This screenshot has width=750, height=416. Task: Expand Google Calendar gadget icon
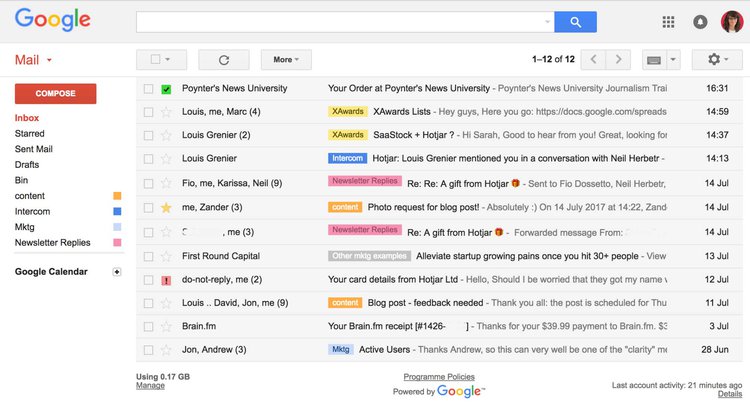(x=117, y=272)
